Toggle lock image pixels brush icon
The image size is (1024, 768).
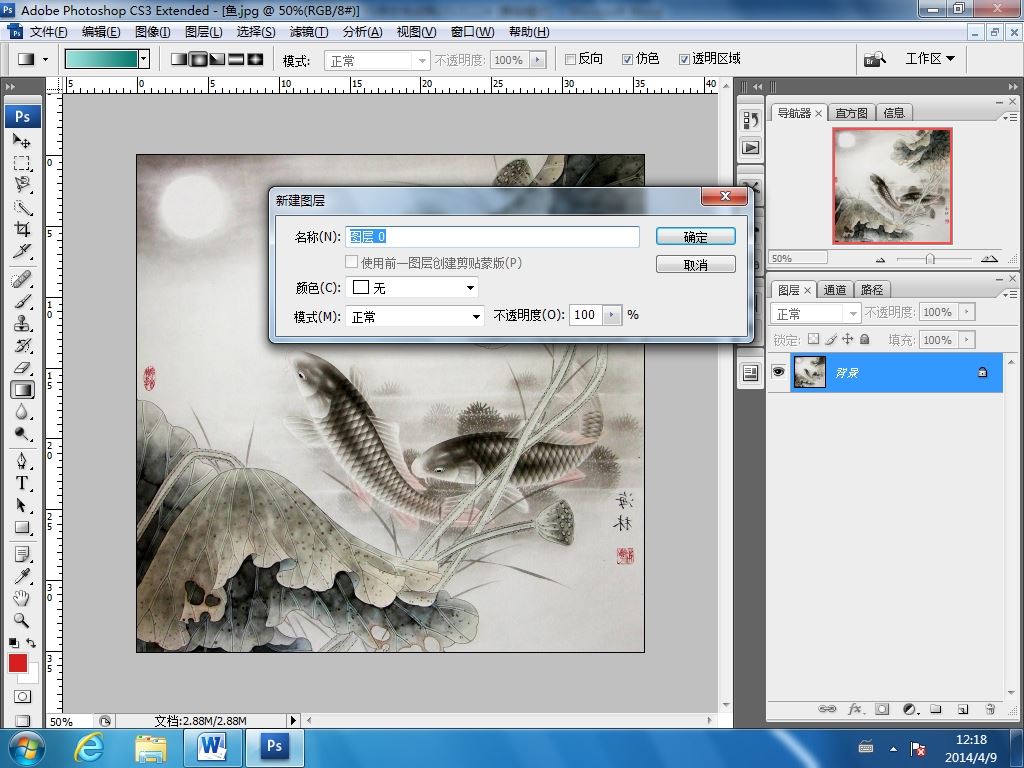(831, 339)
